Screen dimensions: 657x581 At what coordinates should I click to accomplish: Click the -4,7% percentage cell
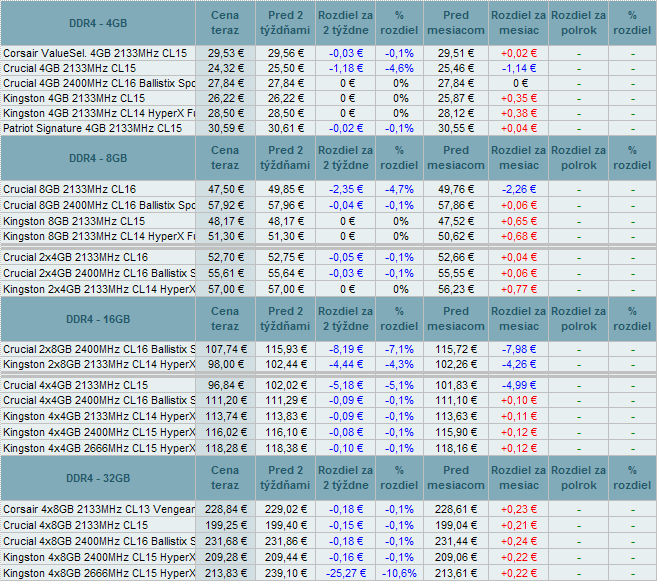click(399, 189)
